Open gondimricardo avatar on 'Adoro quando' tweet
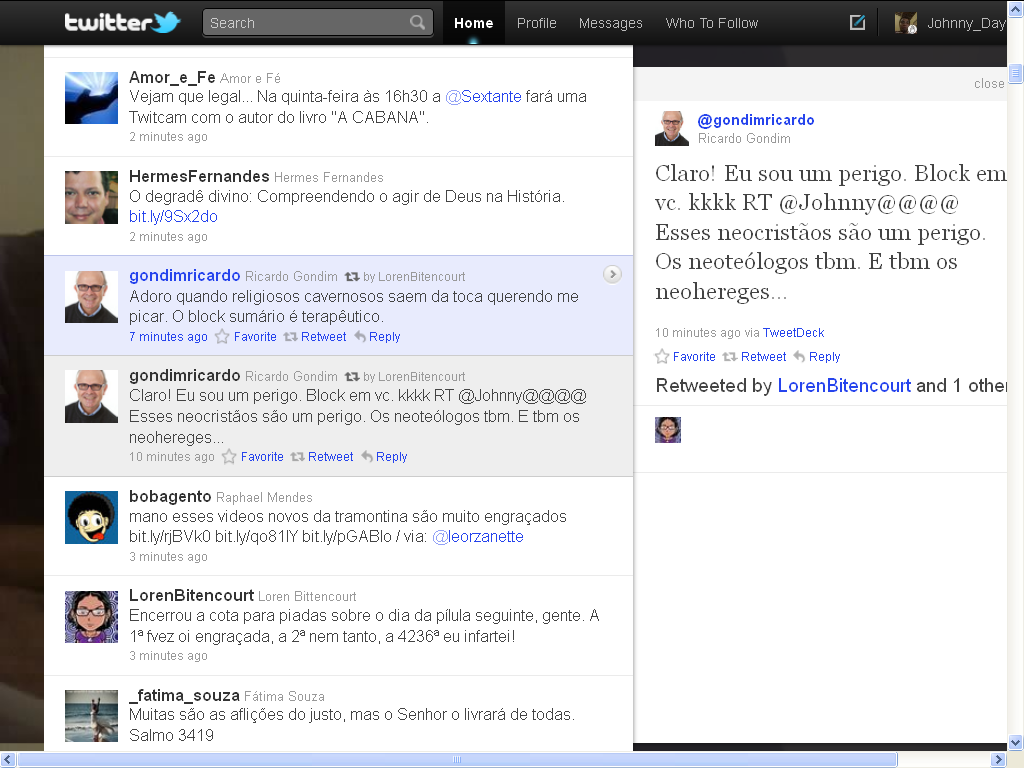The image size is (1024, 768). (x=91, y=297)
